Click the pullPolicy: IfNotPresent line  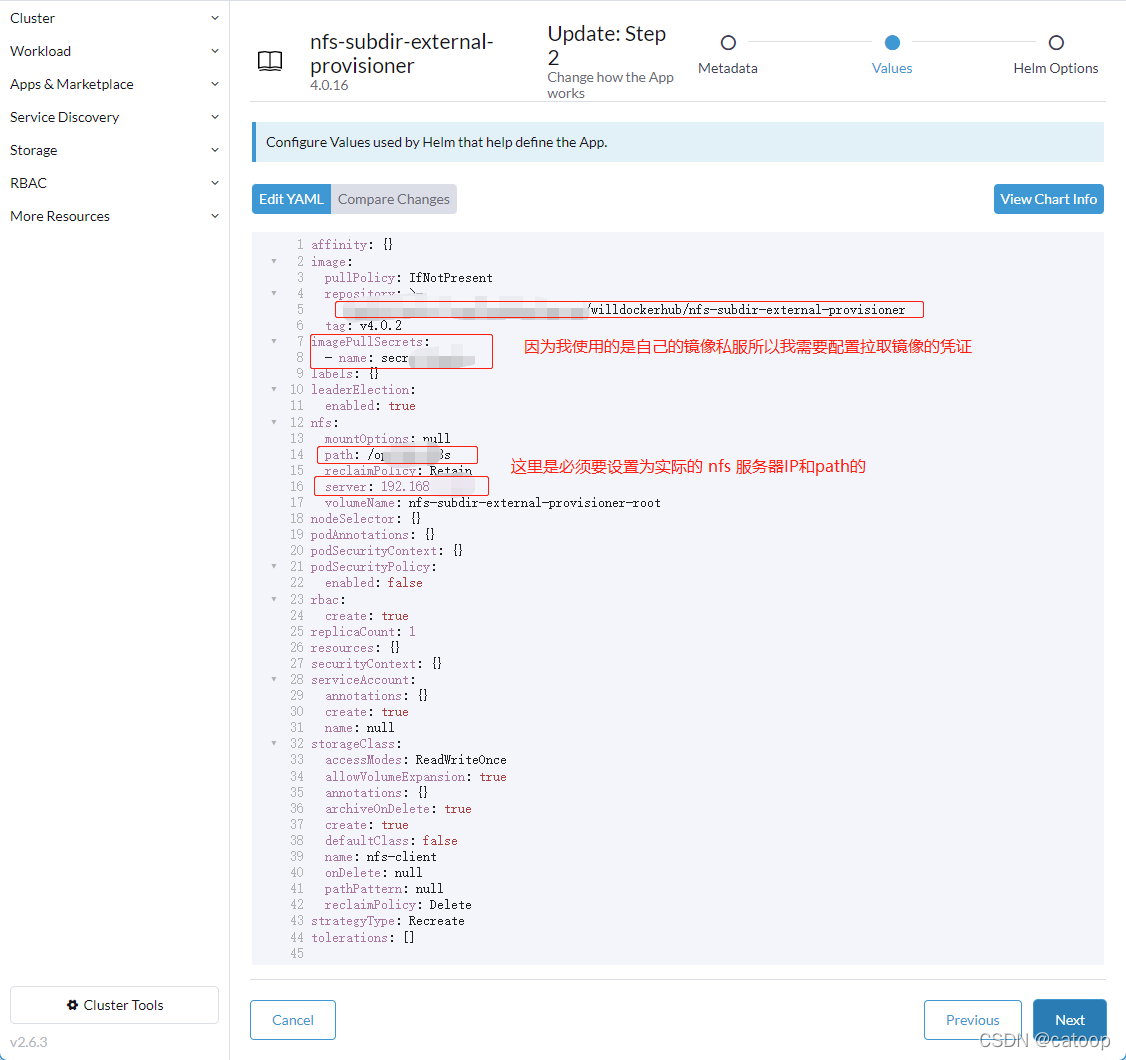(408, 278)
